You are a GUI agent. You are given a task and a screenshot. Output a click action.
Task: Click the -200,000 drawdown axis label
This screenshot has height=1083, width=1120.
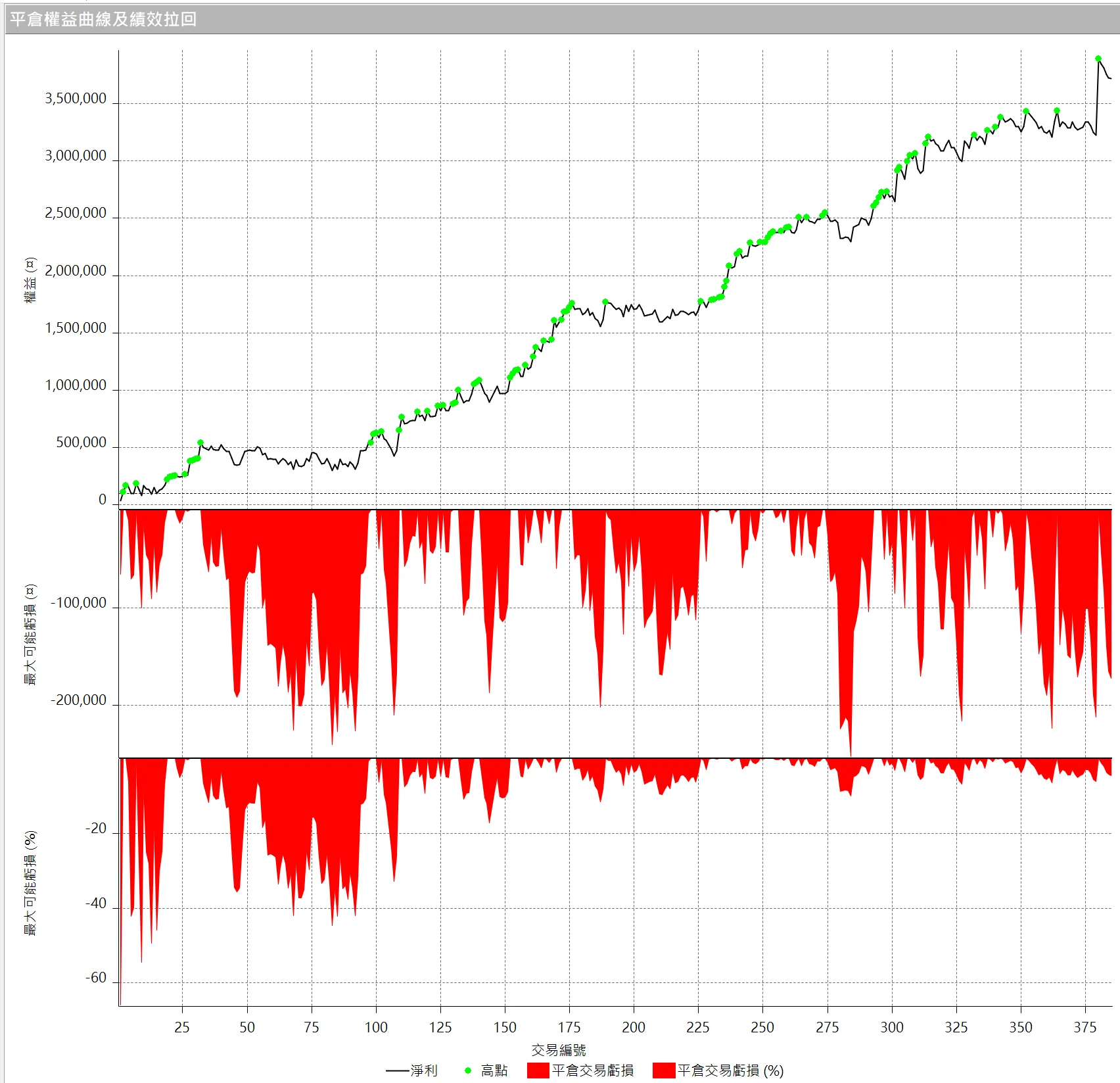[x=78, y=700]
